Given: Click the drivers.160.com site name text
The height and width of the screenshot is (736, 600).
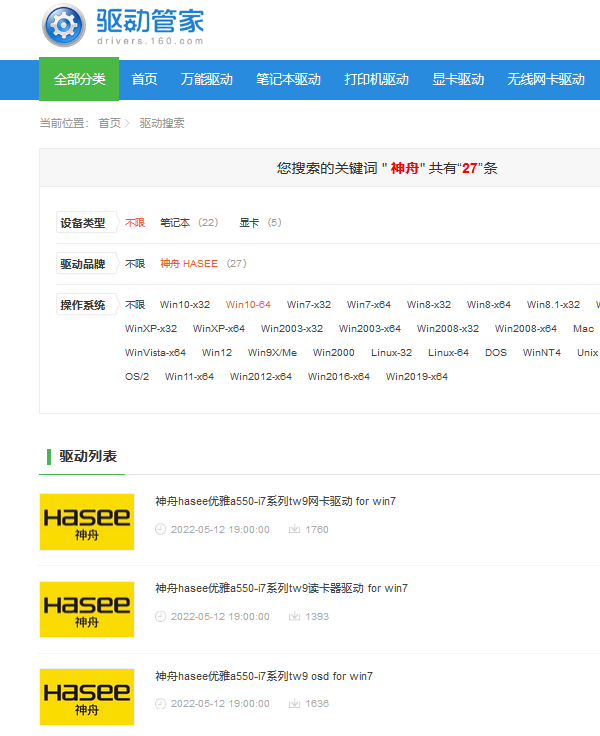Looking at the screenshot, I should [150, 41].
